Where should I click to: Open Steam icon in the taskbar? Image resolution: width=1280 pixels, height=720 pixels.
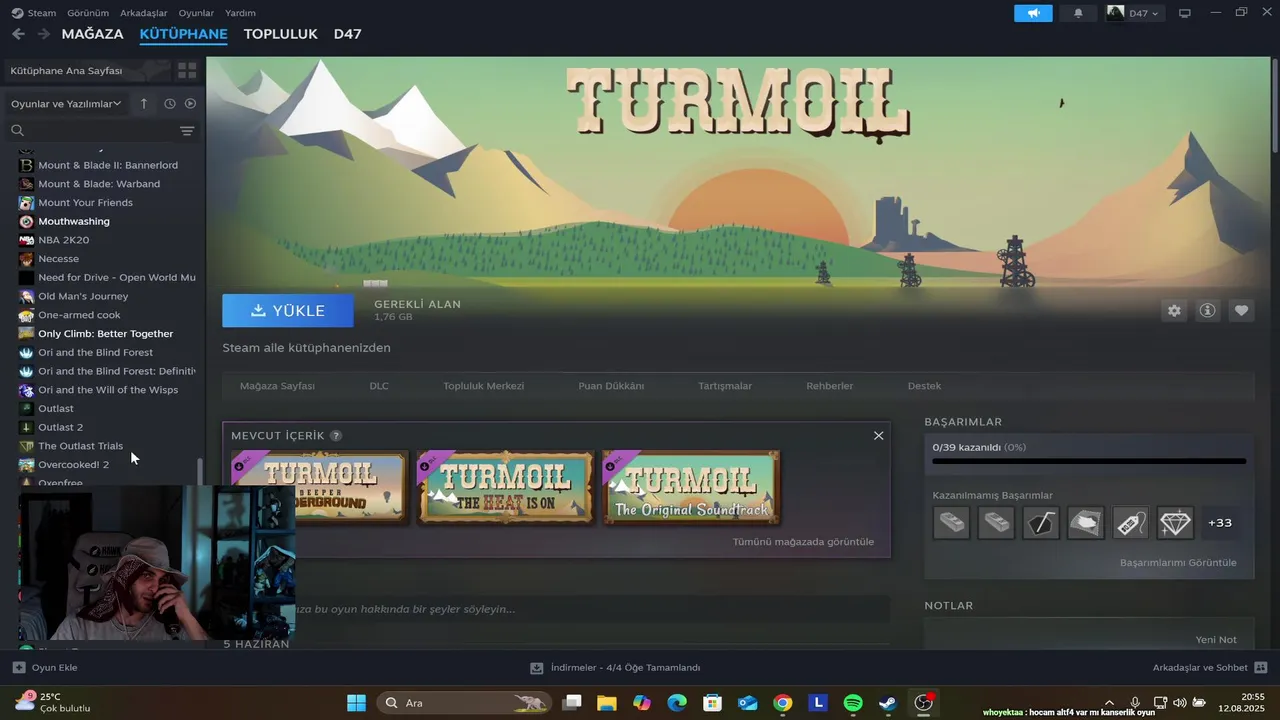pyautogui.click(x=888, y=703)
